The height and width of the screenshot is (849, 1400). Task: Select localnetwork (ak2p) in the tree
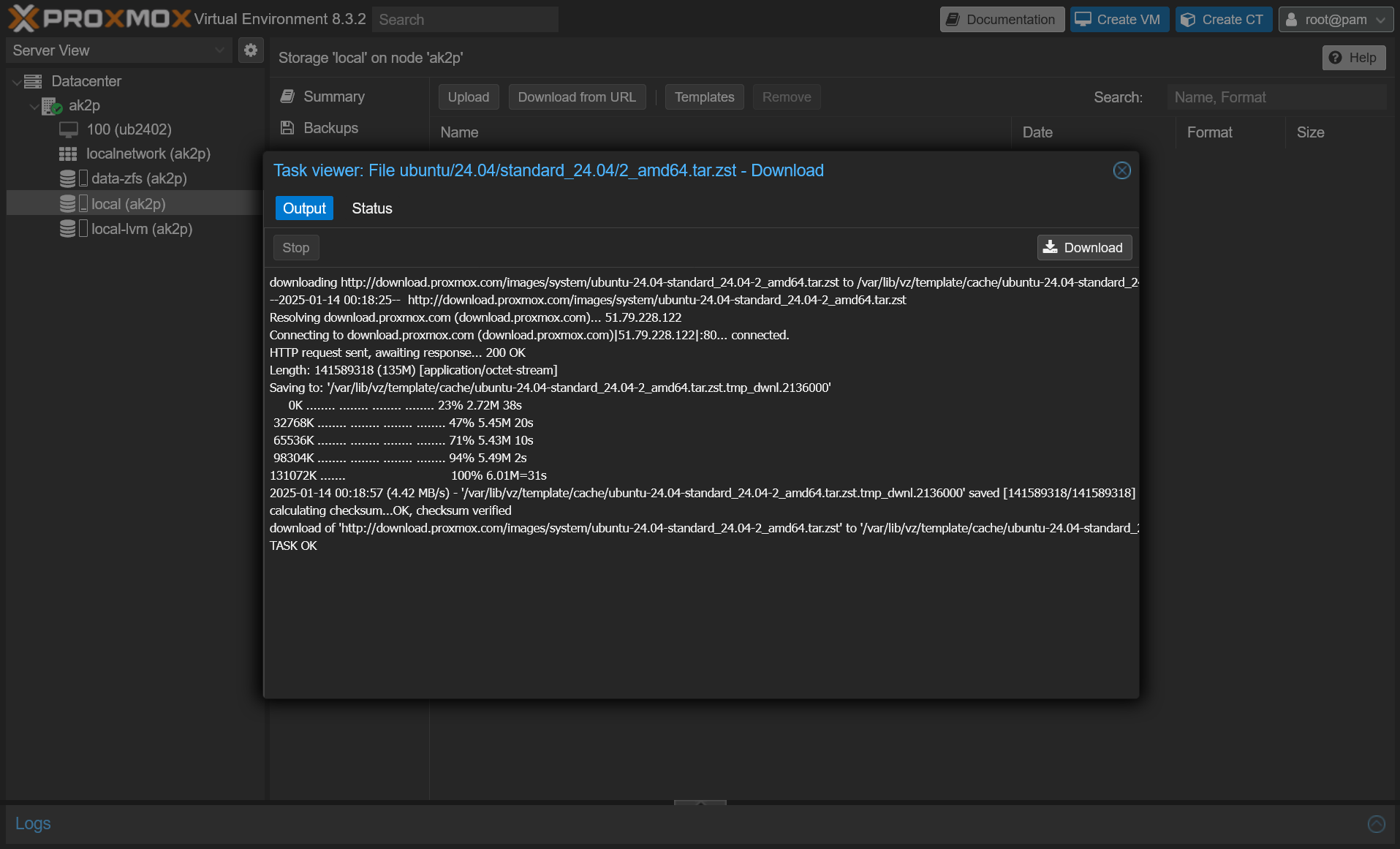point(148,154)
